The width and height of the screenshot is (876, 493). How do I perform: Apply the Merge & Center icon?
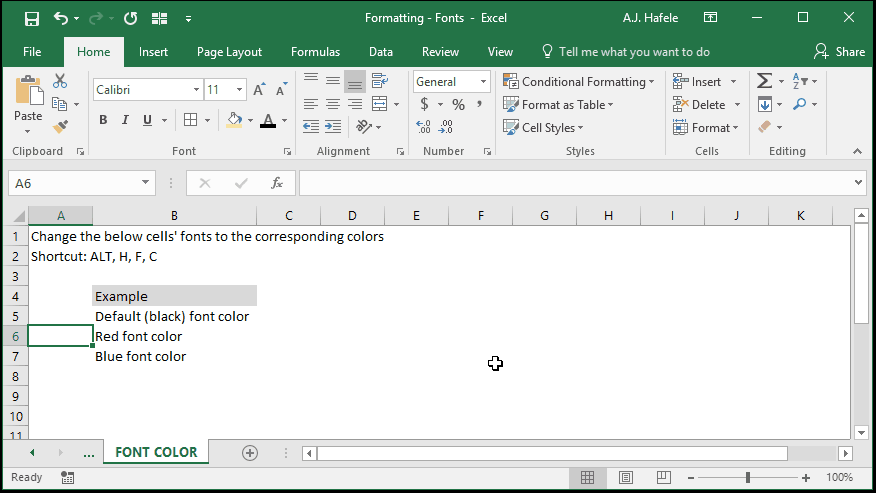click(x=379, y=104)
